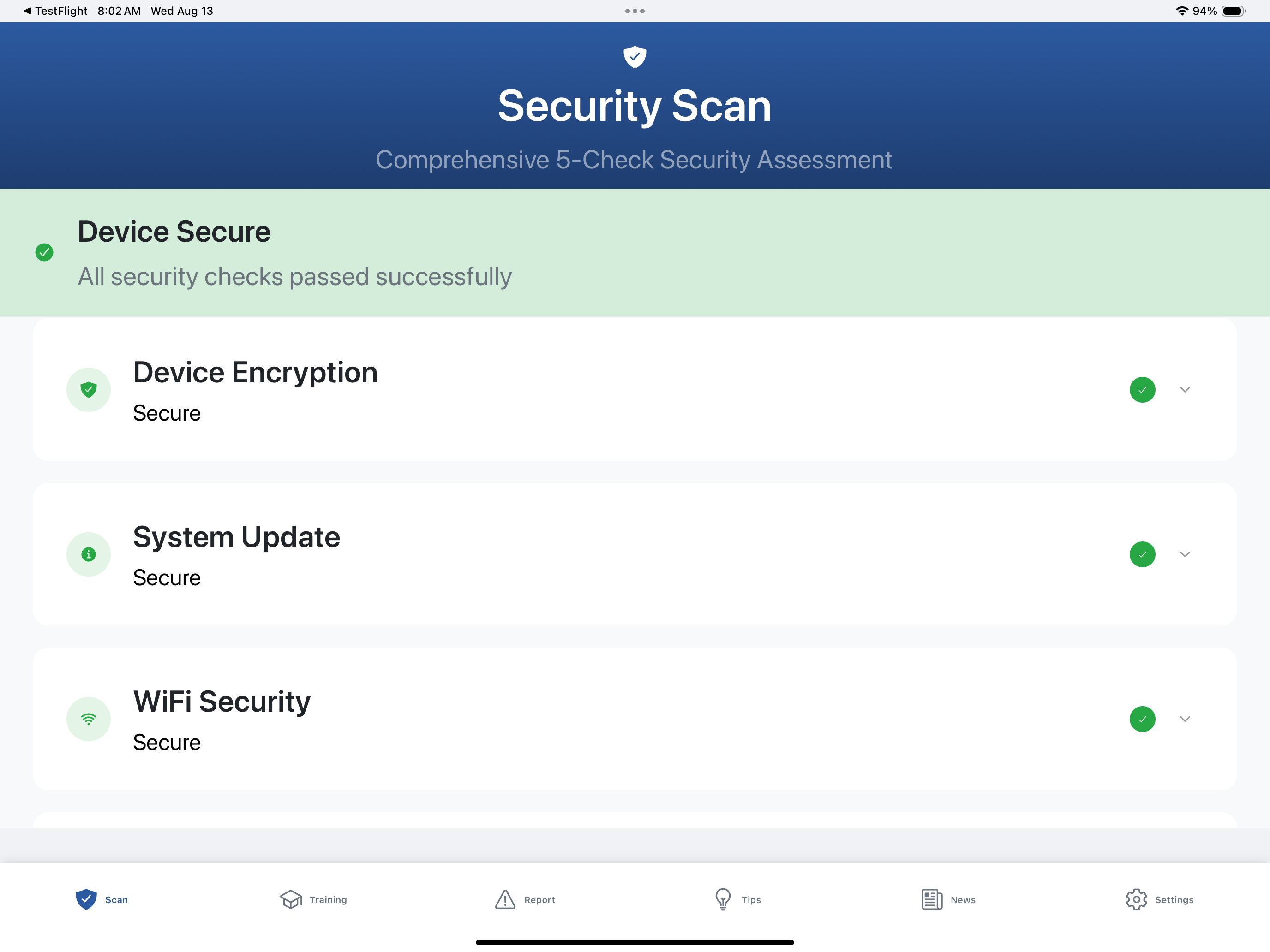Tap the News newspaper icon
The width and height of the screenshot is (1270, 952).
point(932,899)
